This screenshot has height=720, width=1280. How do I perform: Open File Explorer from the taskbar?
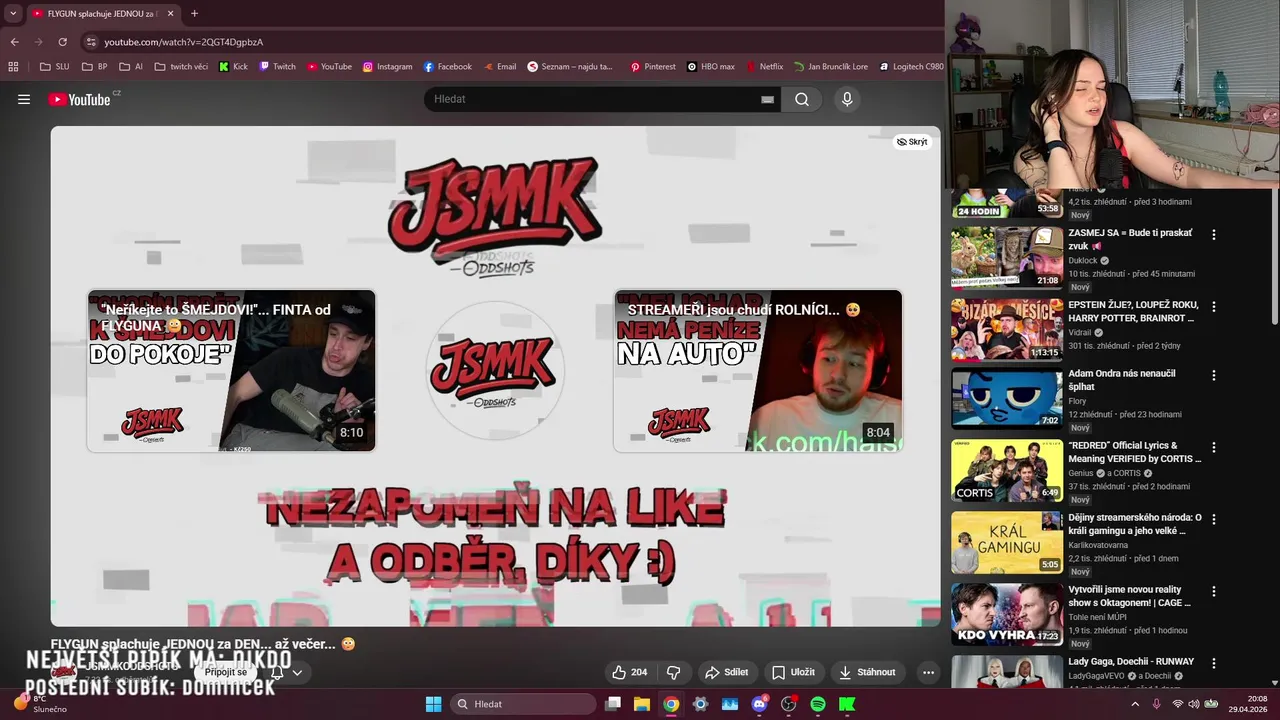point(642,704)
